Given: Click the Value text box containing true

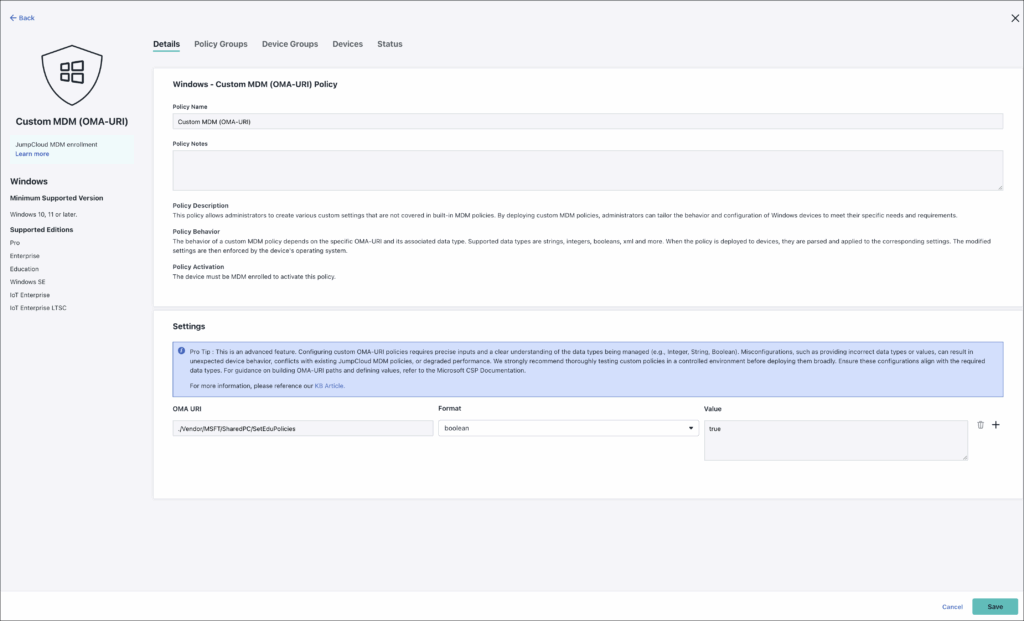Looking at the screenshot, I should (835, 440).
